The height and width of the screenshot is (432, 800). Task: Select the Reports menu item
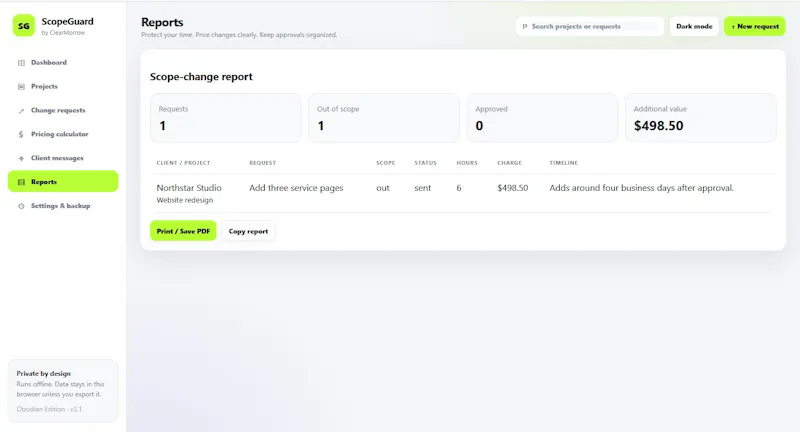pos(63,182)
